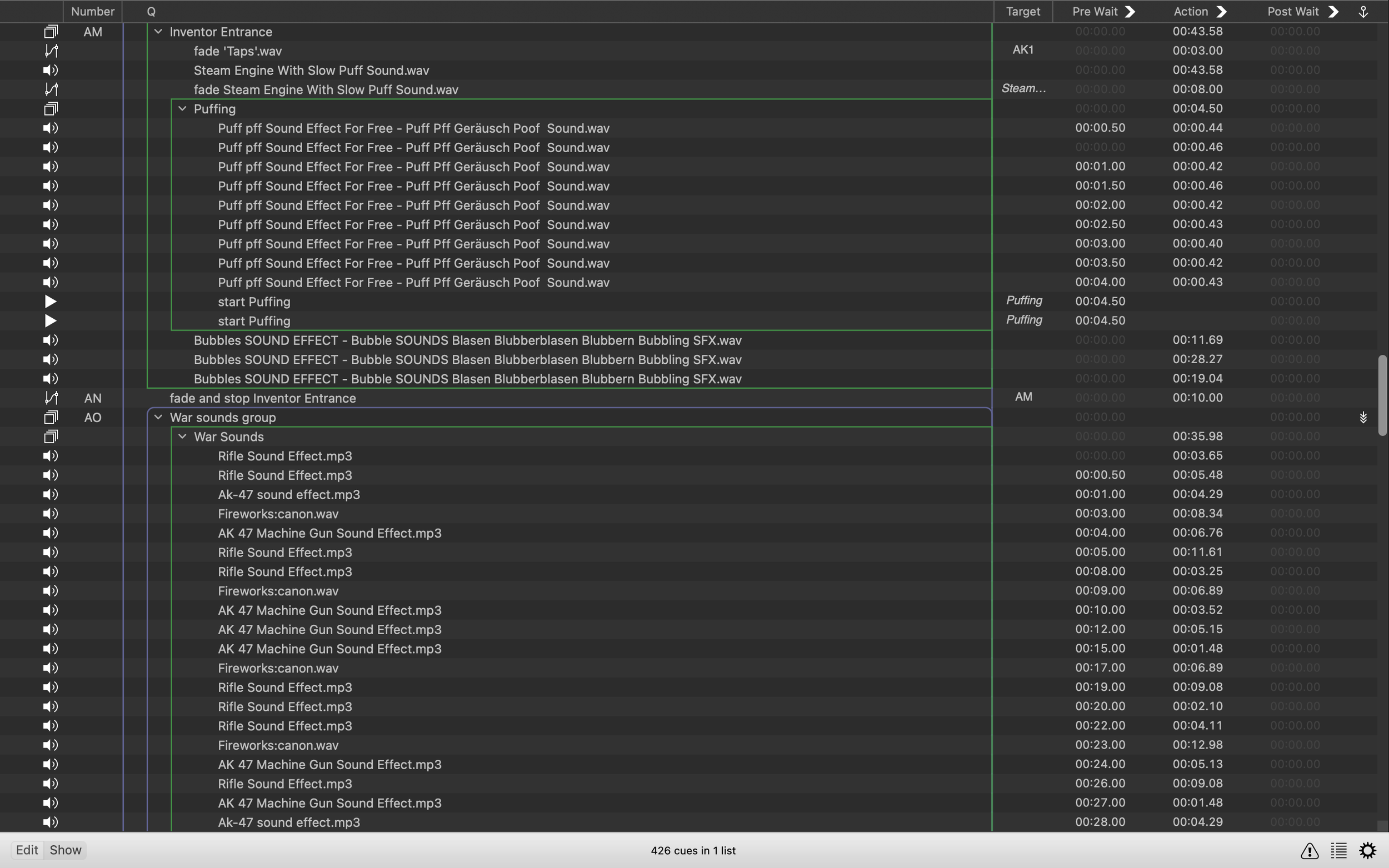1389x868 pixels.
Task: Click the Pre Wait column header
Action: [1095, 12]
